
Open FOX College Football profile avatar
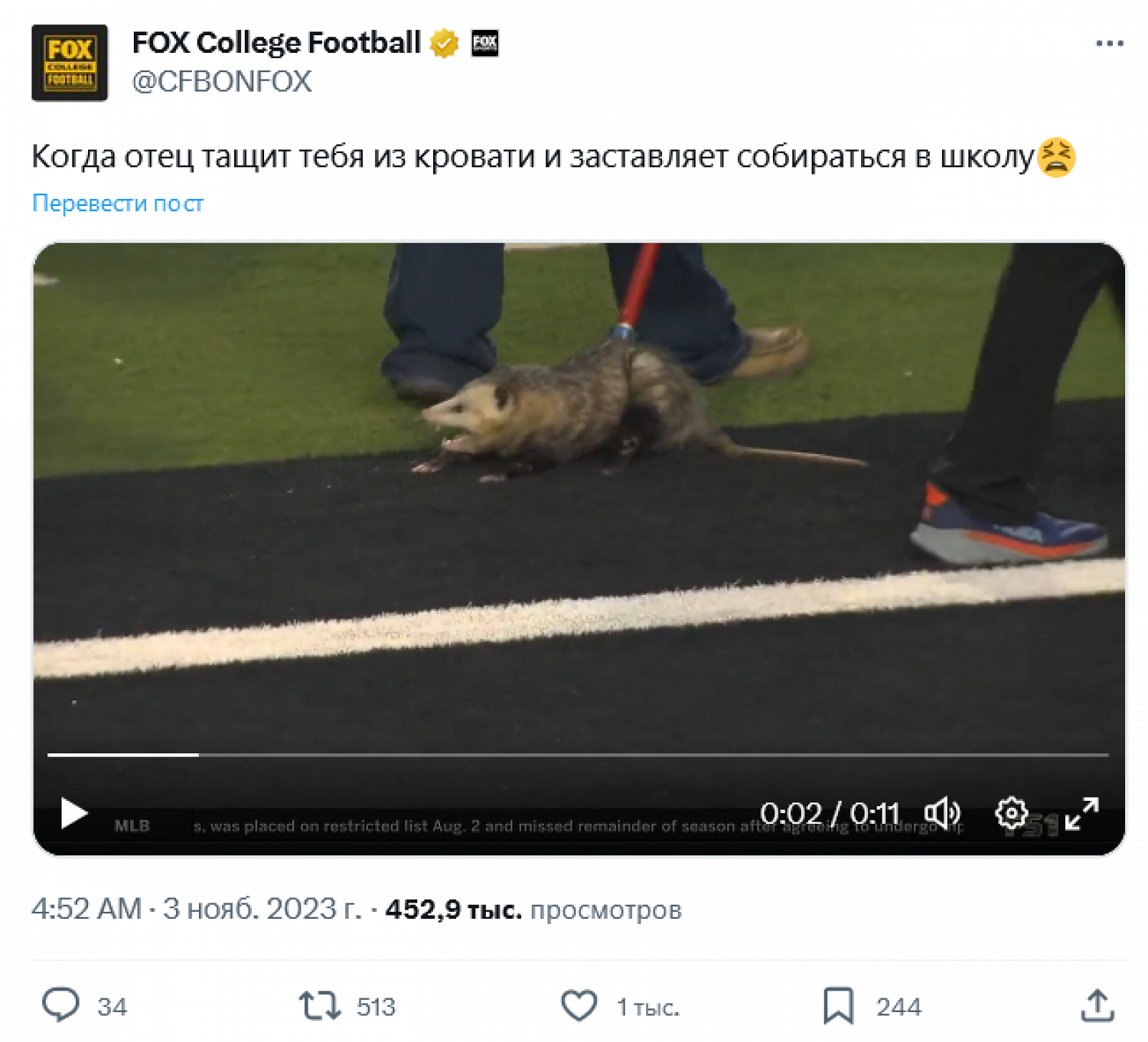[70, 63]
